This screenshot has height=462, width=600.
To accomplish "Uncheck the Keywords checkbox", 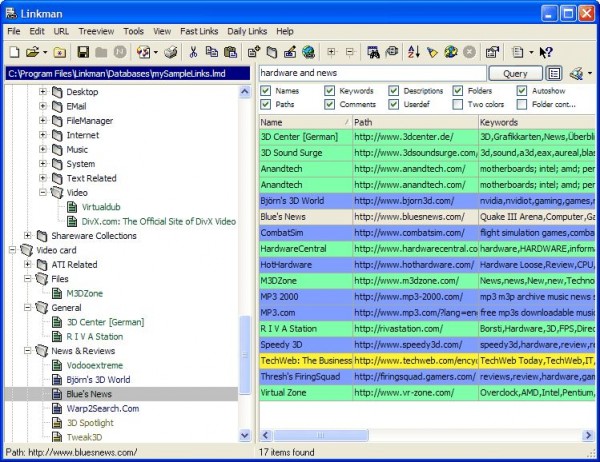I will coord(331,91).
